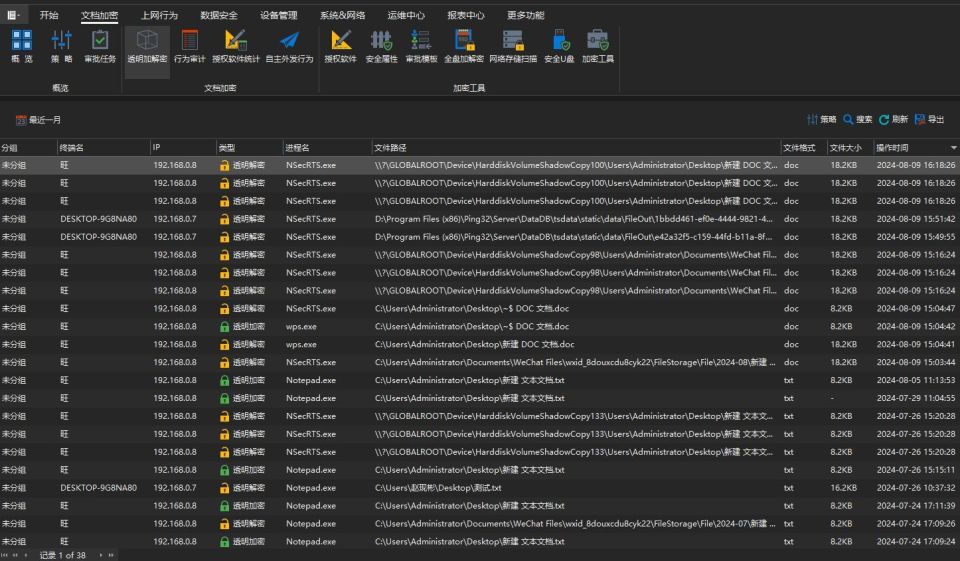Screen dimensions: 960x561
Task: Click the 记录 1 of 38 record indicator
Action: click(62, 555)
